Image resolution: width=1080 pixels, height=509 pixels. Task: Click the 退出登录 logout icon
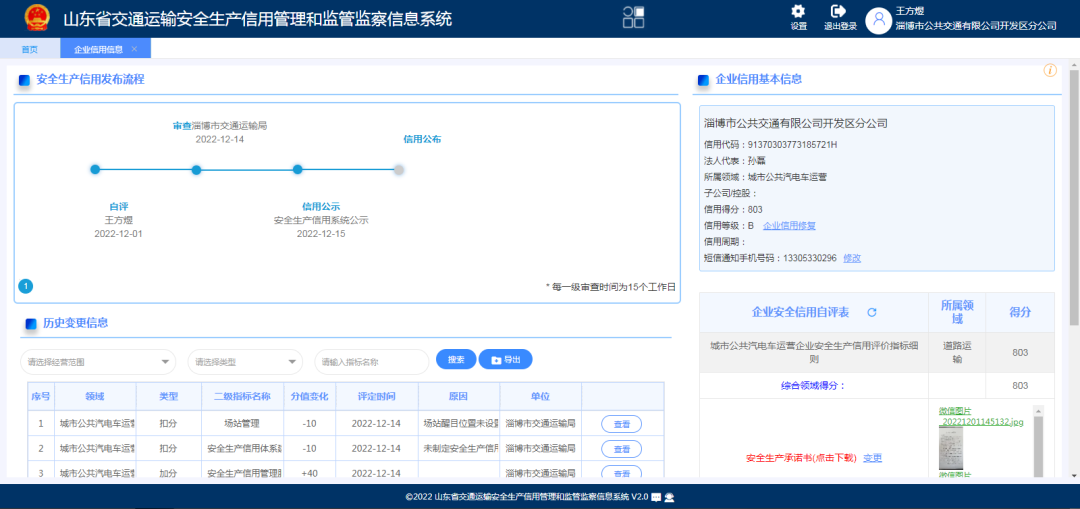tap(839, 11)
